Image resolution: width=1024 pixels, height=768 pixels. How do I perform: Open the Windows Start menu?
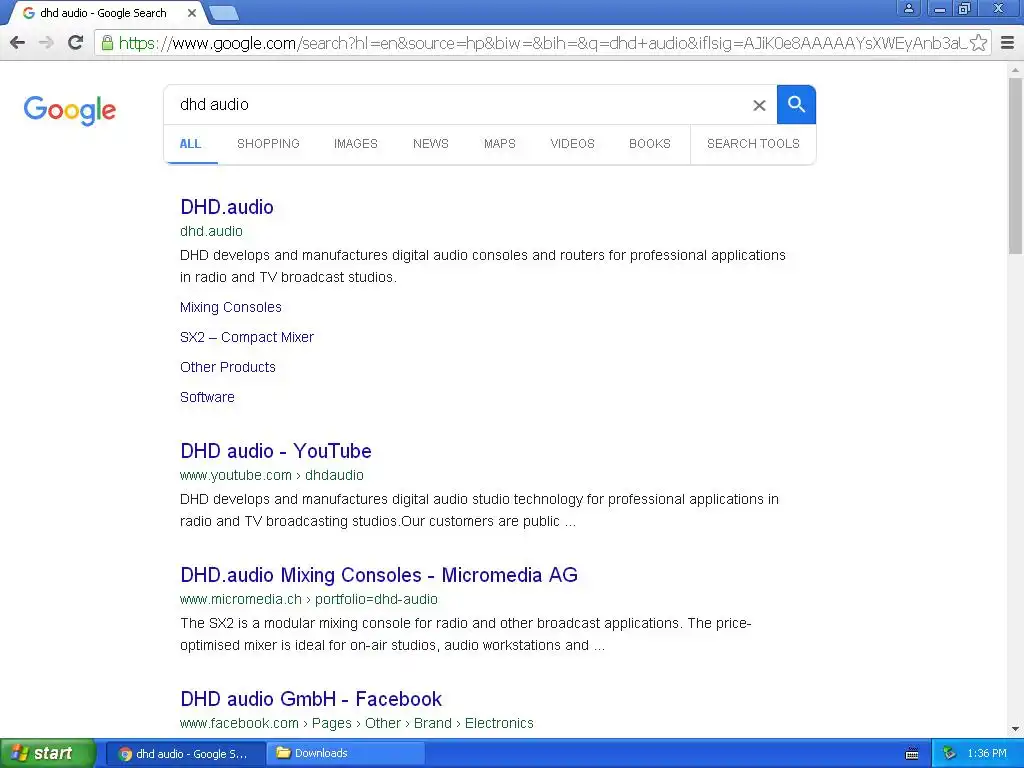point(48,754)
